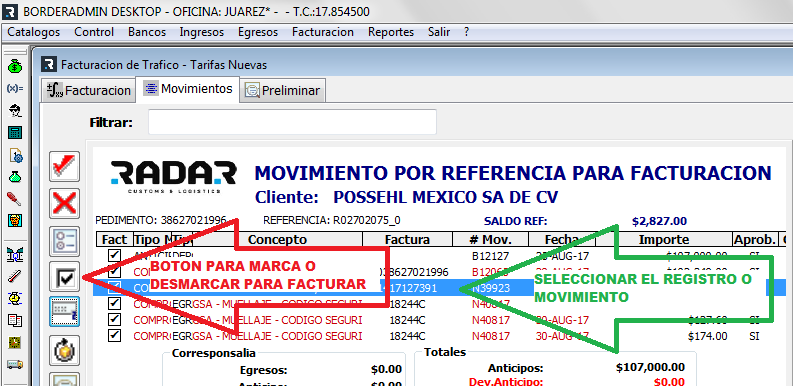The height and width of the screenshot is (386, 793).
Task: Open the Reportes menu
Action: [391, 32]
